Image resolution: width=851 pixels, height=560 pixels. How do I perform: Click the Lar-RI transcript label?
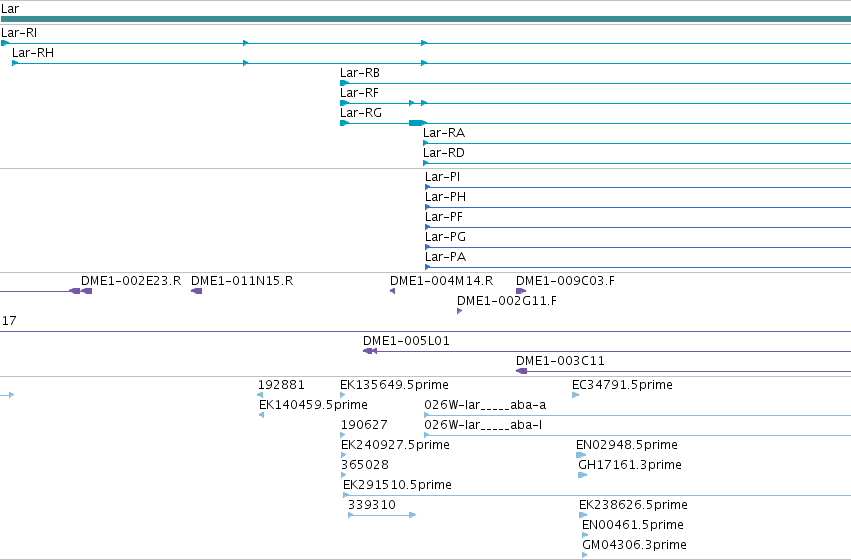(x=19, y=33)
